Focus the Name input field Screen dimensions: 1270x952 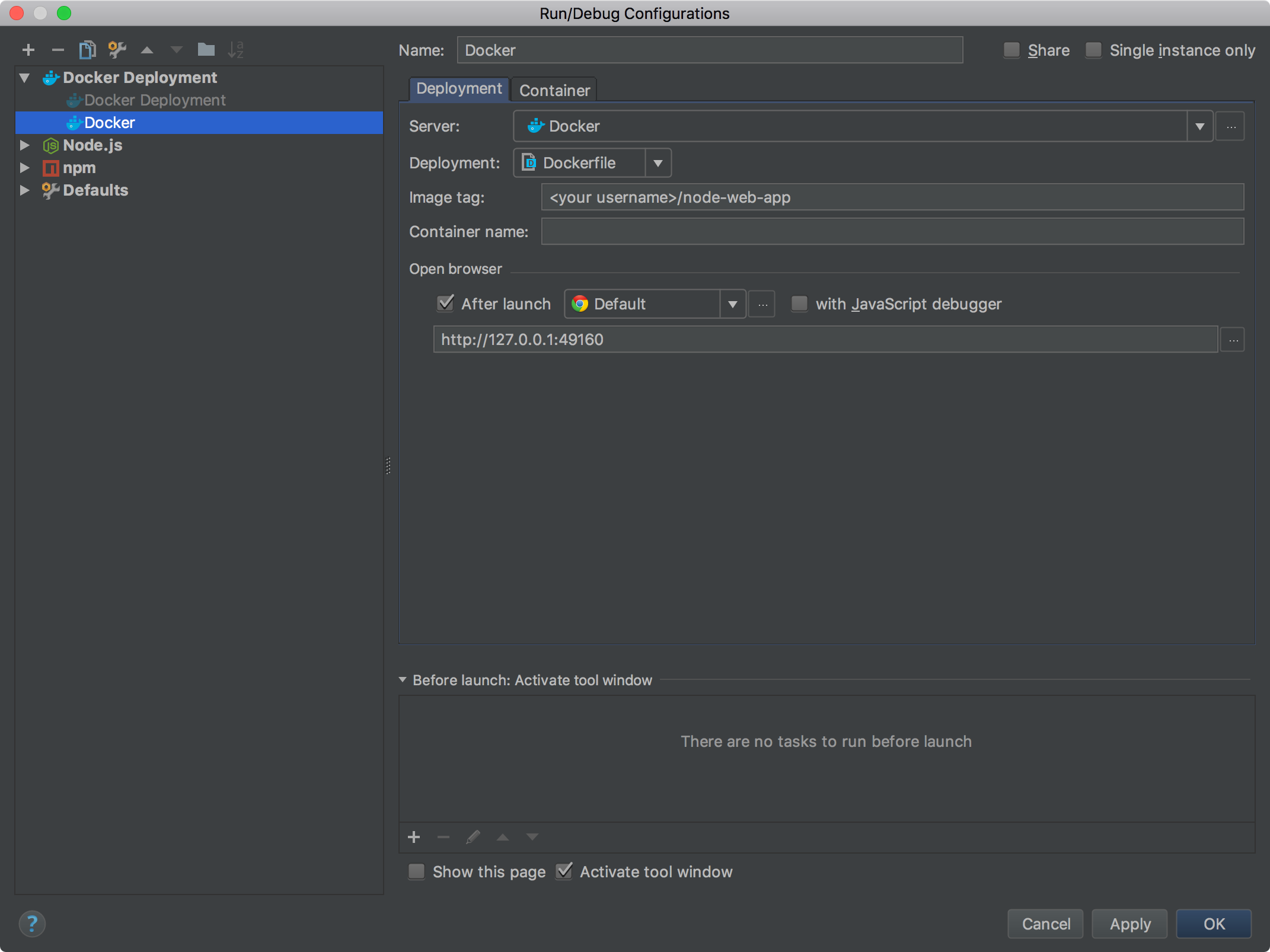pos(710,50)
